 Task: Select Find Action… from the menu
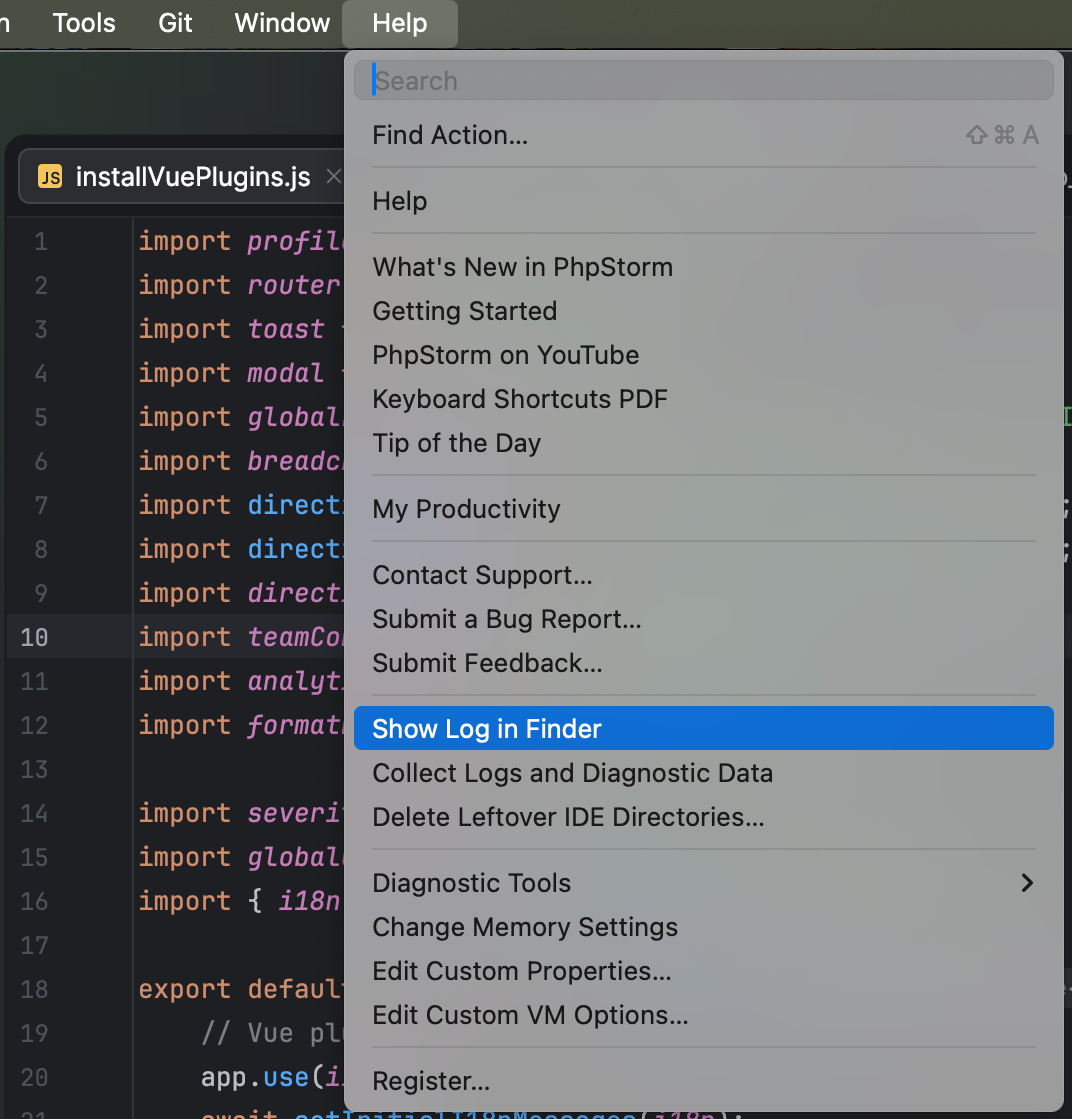click(450, 135)
